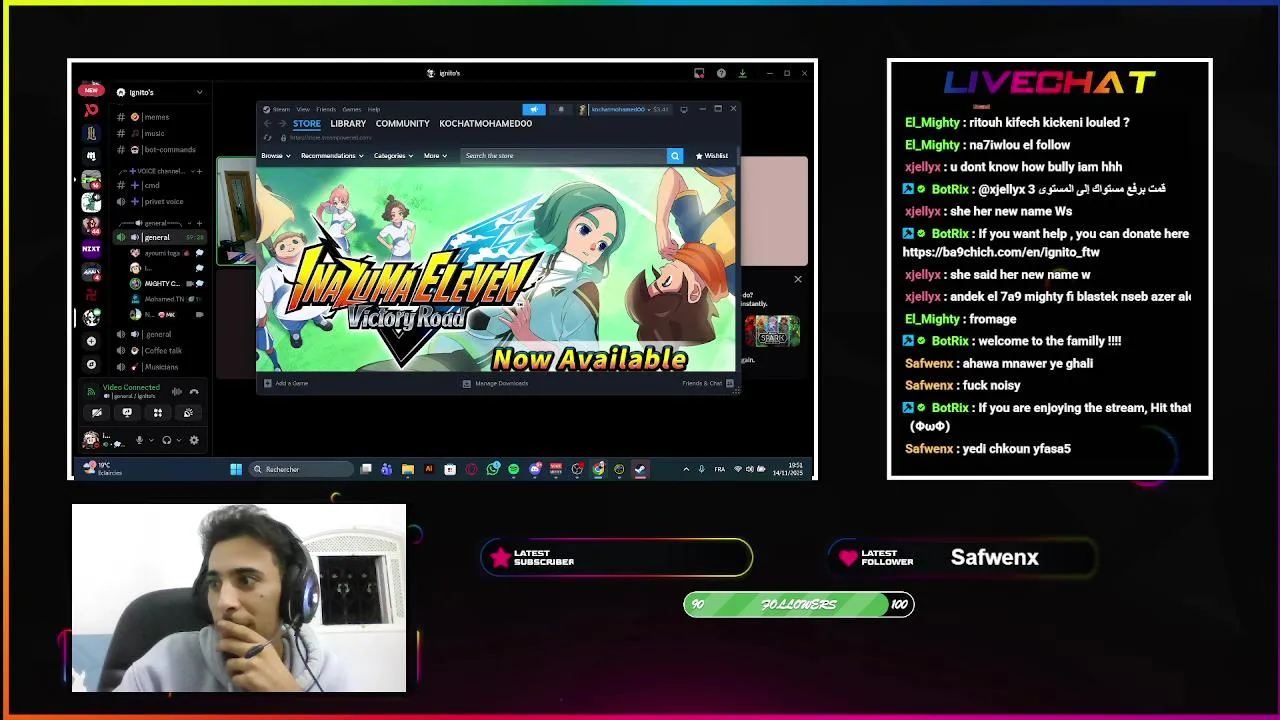
Task: Click the Search the store field
Action: coord(563,155)
